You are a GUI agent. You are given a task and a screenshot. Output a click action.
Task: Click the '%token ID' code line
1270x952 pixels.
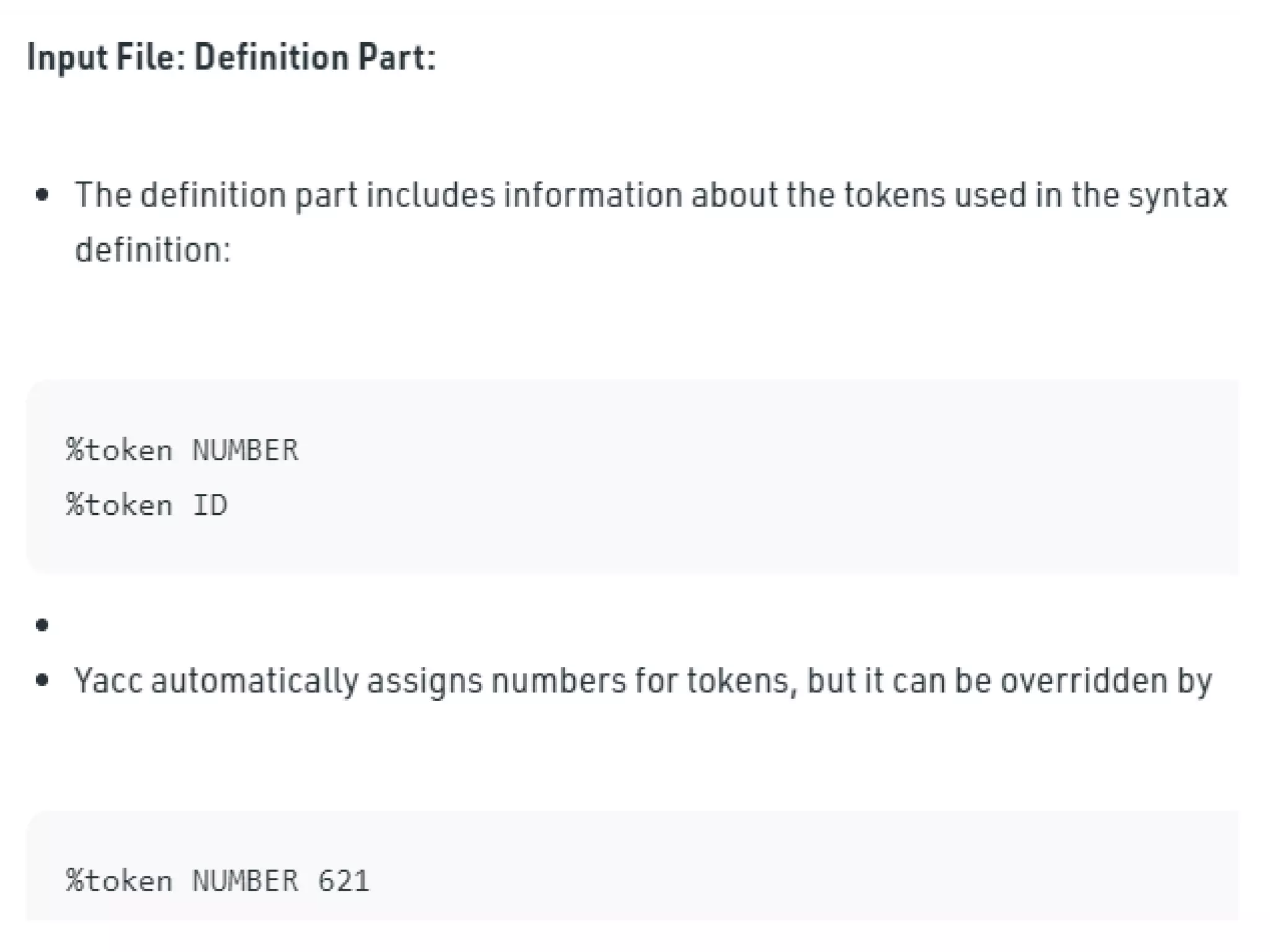pyautogui.click(x=146, y=505)
